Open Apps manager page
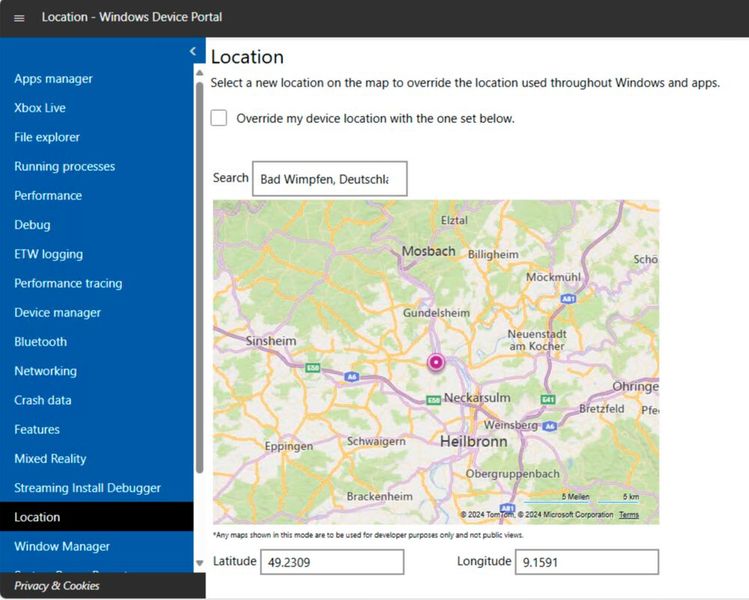 point(54,79)
